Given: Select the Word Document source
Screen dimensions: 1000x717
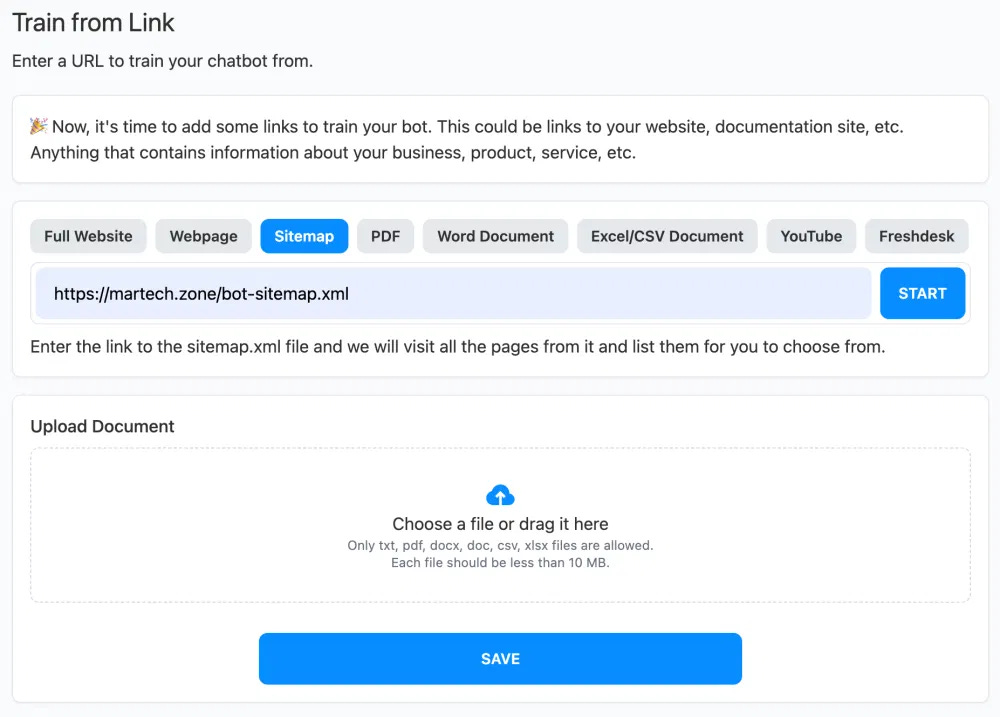Looking at the screenshot, I should pyautogui.click(x=495, y=236).
